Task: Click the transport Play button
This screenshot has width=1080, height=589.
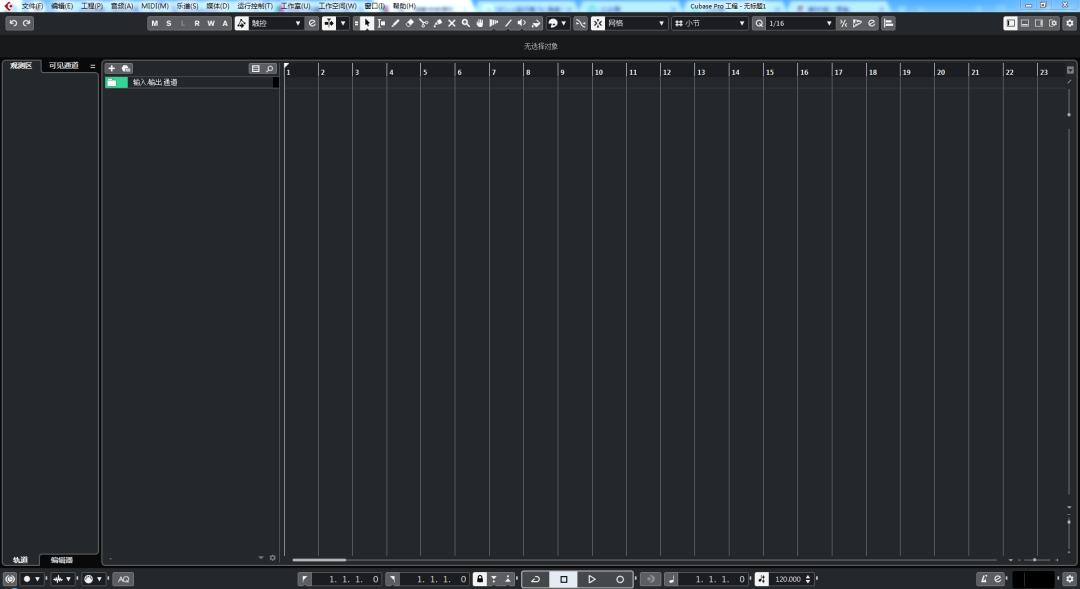Action: [x=591, y=579]
